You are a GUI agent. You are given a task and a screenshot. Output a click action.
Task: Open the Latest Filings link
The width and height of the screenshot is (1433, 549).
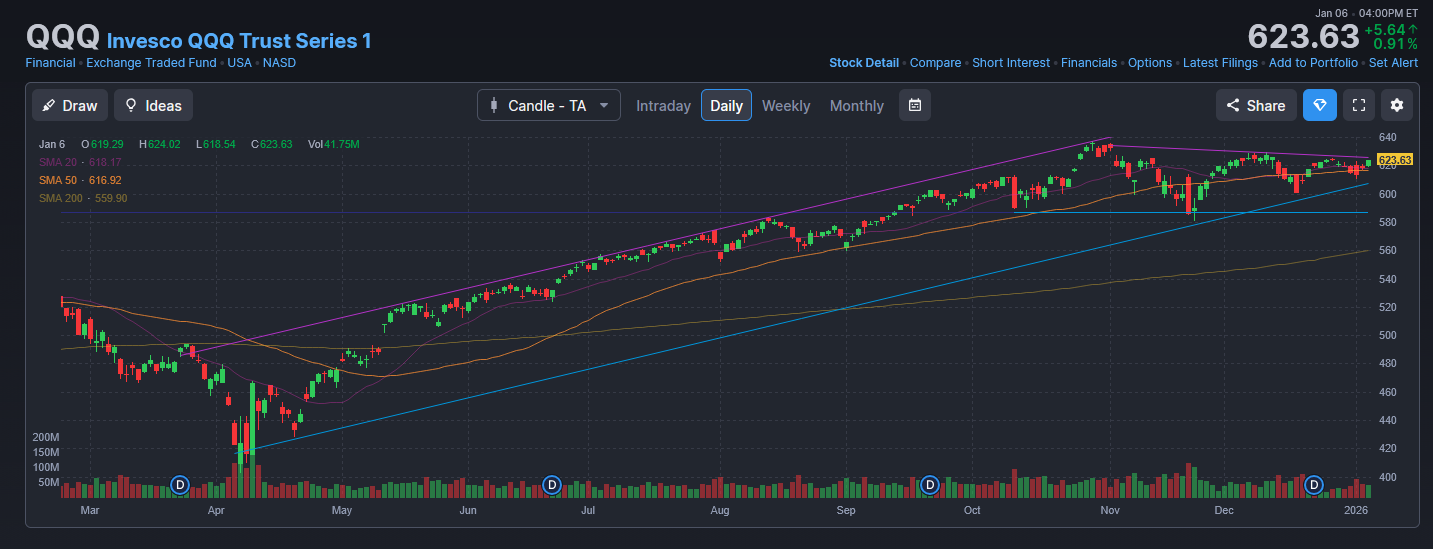[x=1220, y=62]
